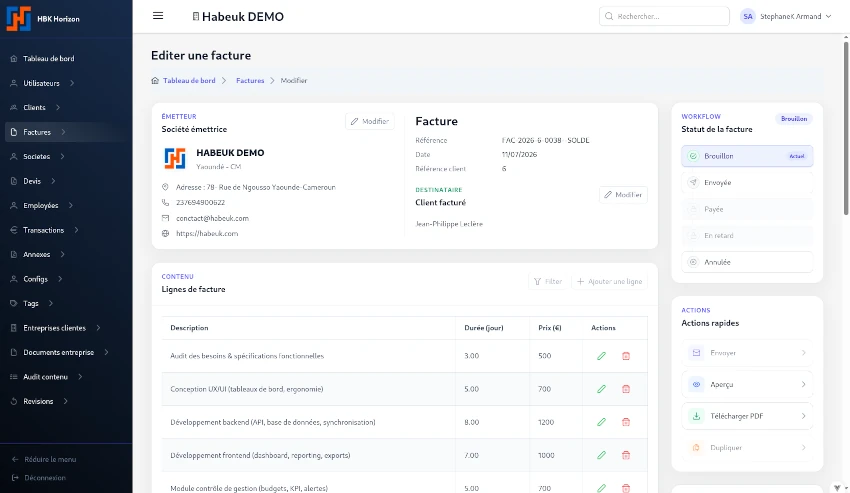This screenshot has height=493, width=850.
Task: Delete the Développement frontend invoice line
Action: [x=626, y=455]
